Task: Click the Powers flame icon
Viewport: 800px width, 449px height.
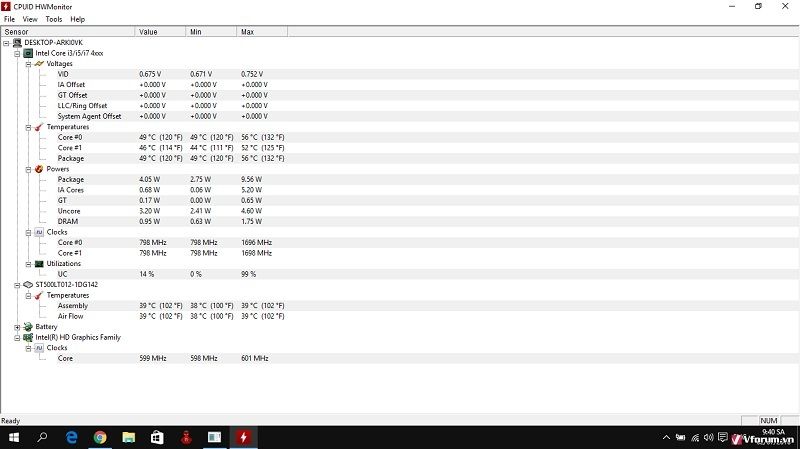Action: (x=39, y=169)
